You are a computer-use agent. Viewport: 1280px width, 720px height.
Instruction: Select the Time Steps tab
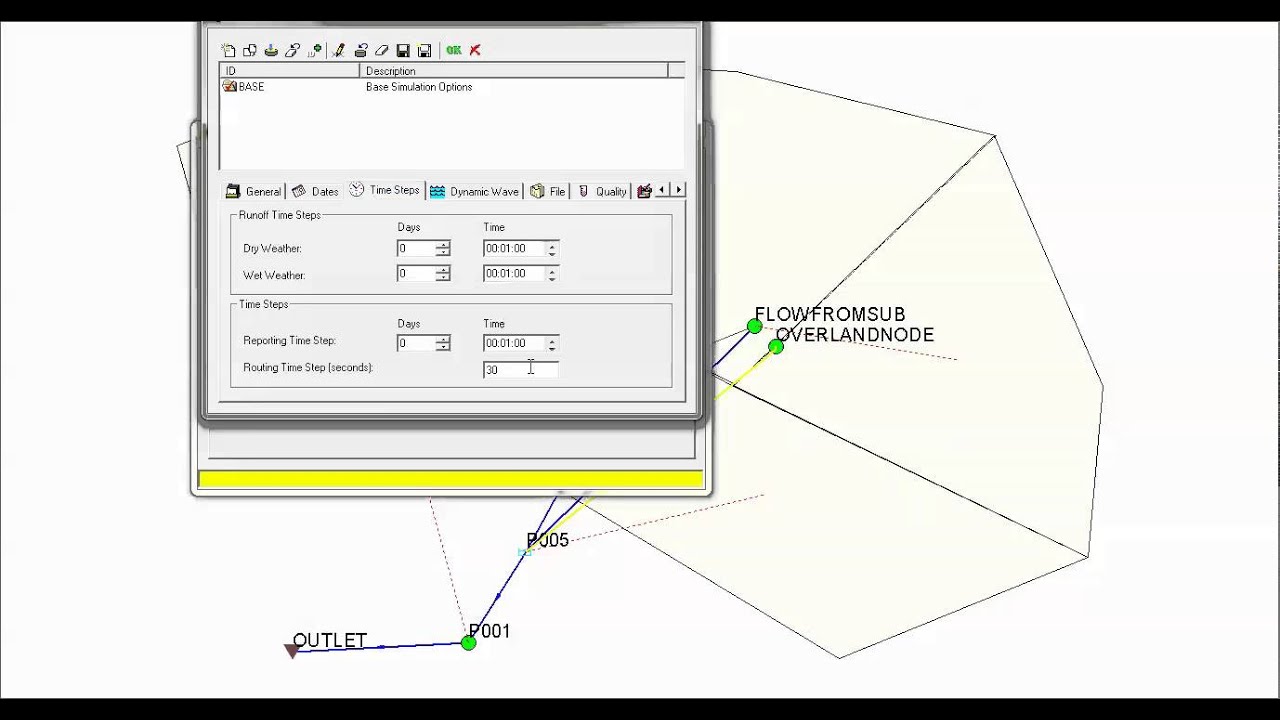tap(384, 190)
